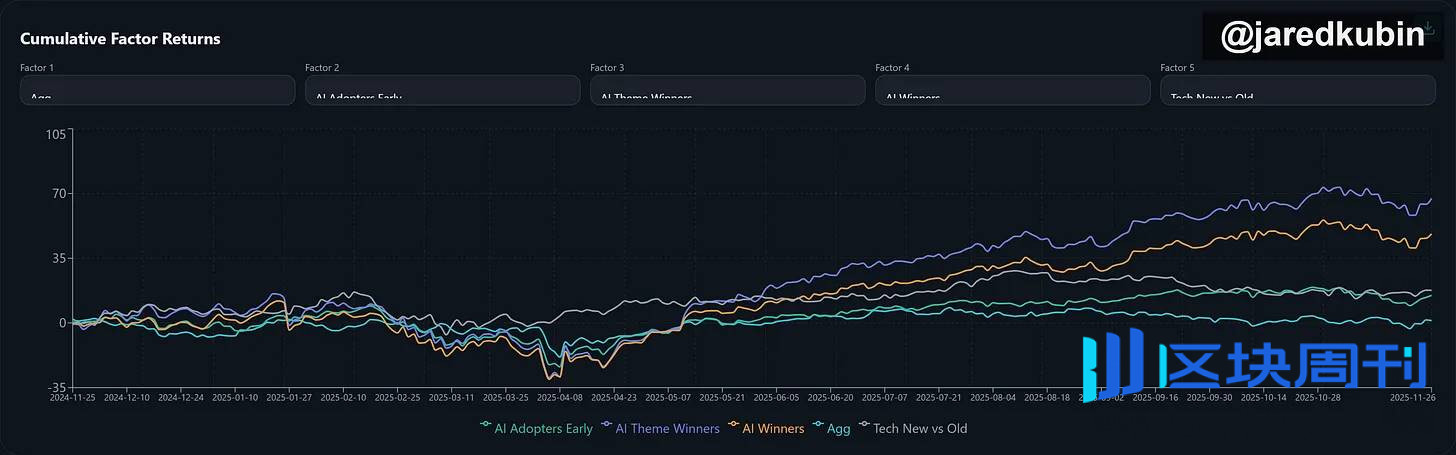Image resolution: width=1456 pixels, height=455 pixels.
Task: Click the @jaredkubin watermark handle
Action: (x=1322, y=36)
